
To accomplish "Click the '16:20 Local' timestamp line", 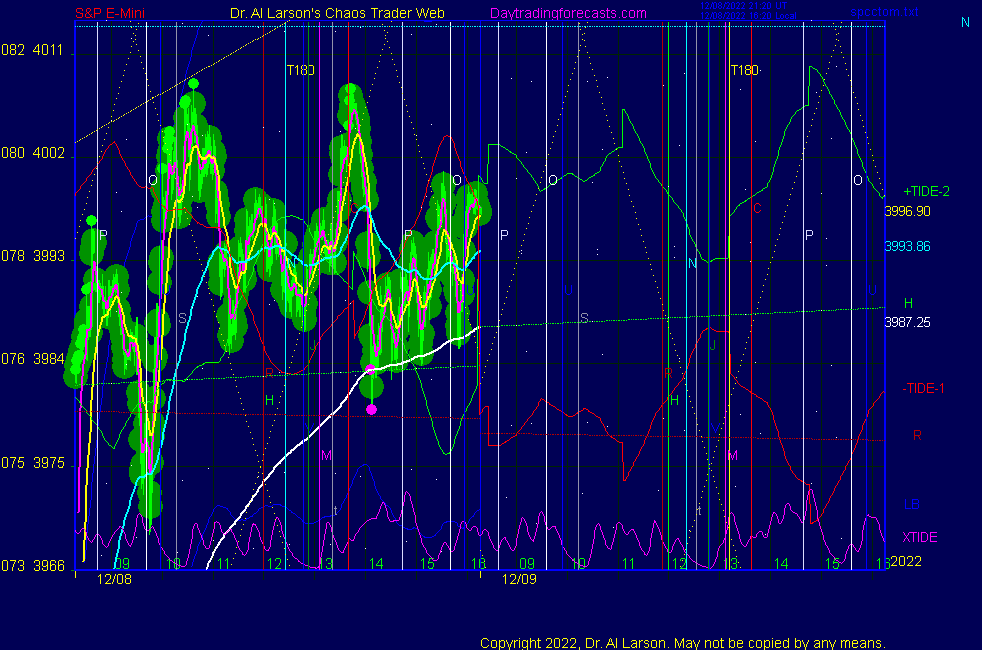I will click(x=748, y=16).
